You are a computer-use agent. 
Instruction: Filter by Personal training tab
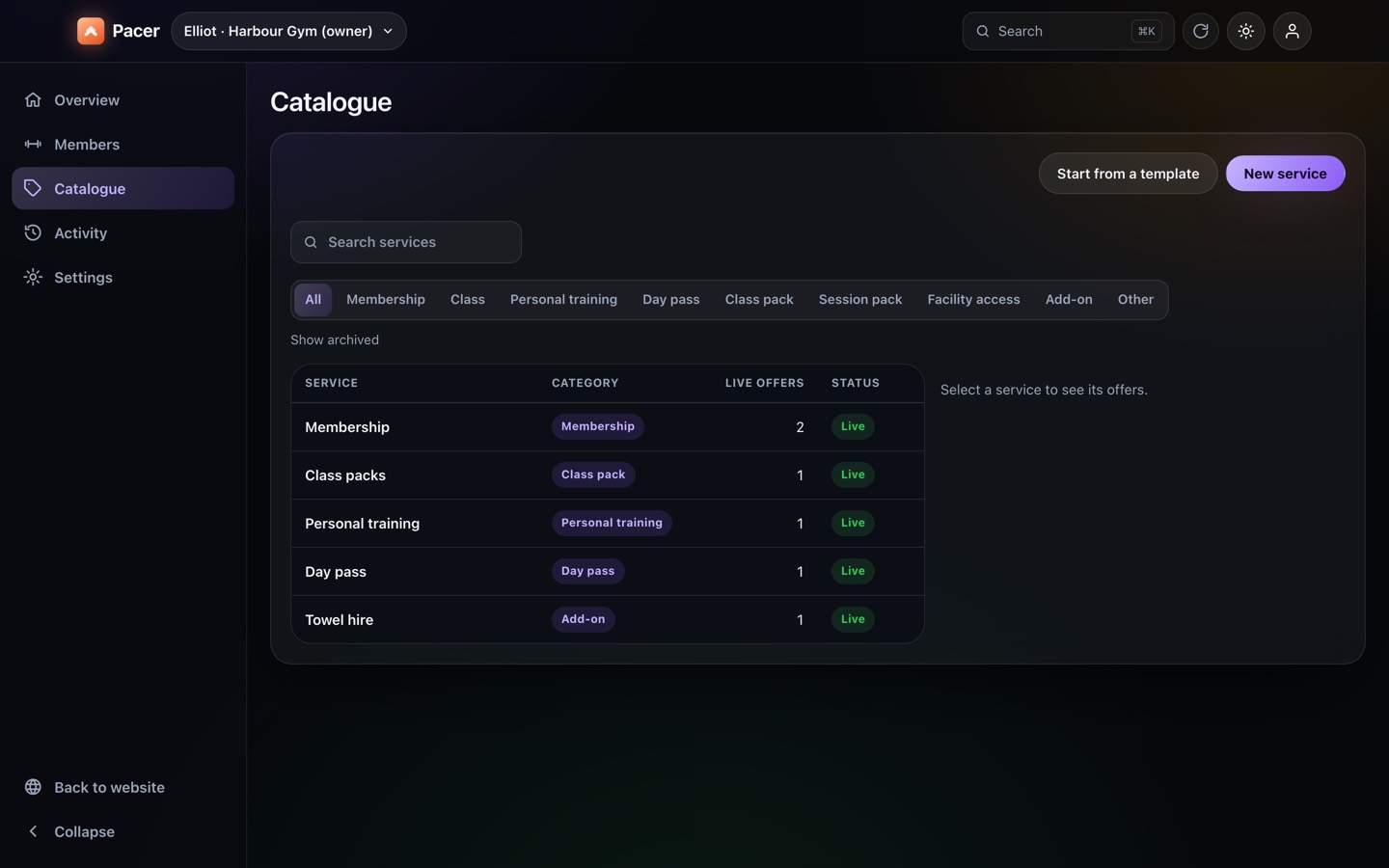(563, 300)
